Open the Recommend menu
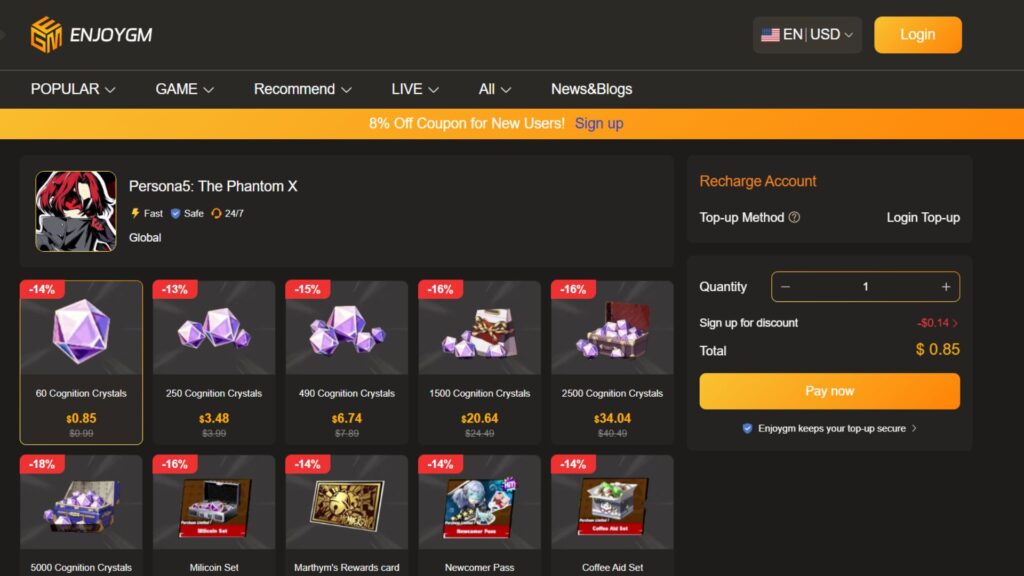Screen dimensions: 1024x576 coord(302,89)
